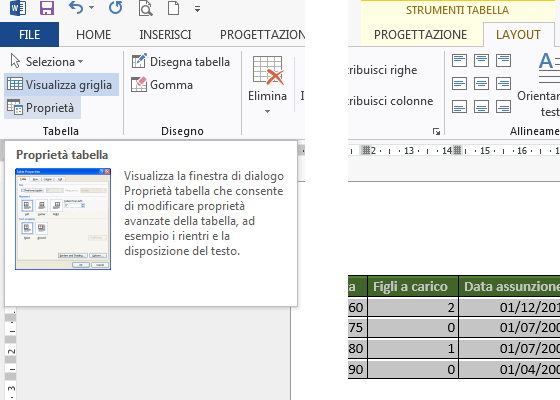
Task: Open Quick Access Toolbar customize arrow
Action: (198, 9)
